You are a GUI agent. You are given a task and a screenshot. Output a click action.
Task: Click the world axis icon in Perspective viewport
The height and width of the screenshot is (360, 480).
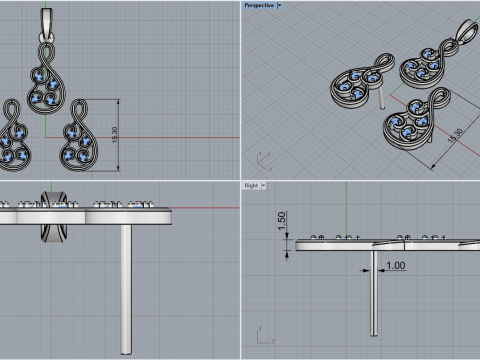point(264,161)
